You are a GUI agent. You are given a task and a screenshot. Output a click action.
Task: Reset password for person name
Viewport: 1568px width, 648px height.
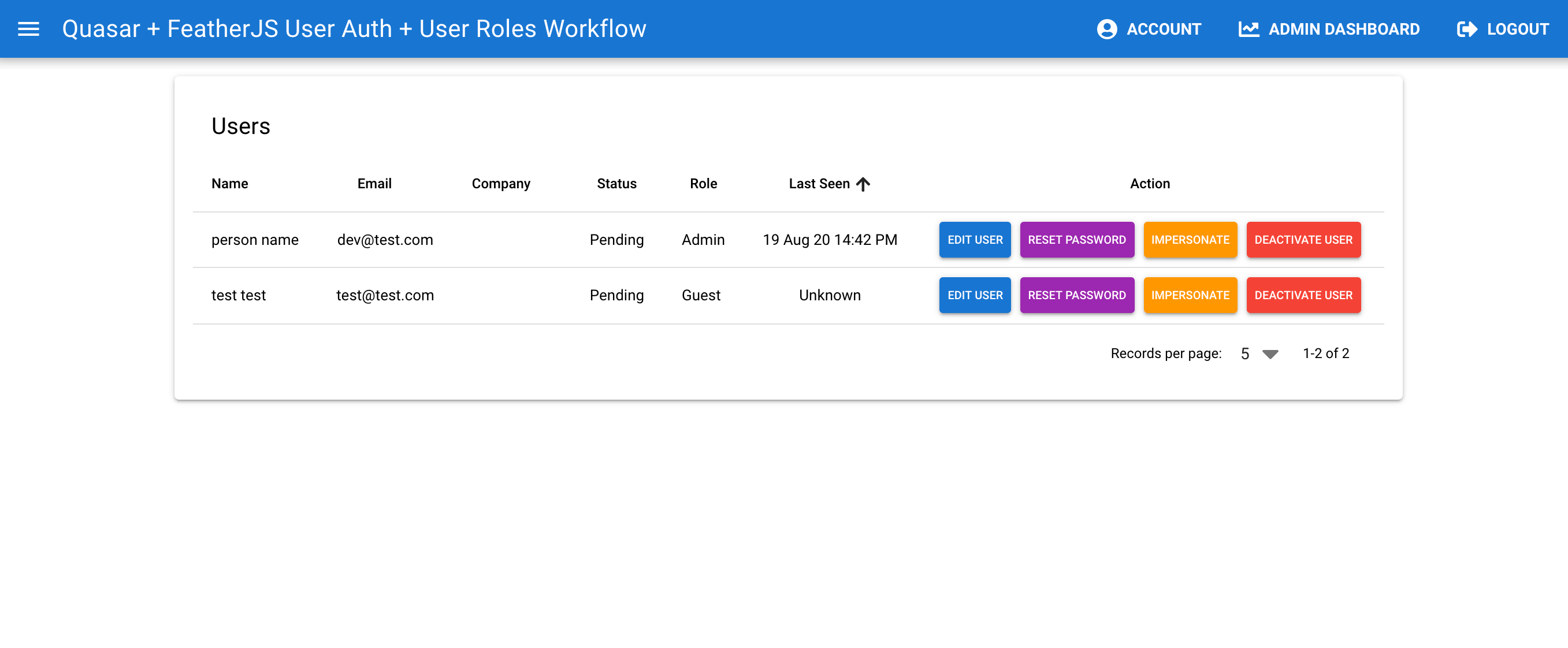point(1076,240)
